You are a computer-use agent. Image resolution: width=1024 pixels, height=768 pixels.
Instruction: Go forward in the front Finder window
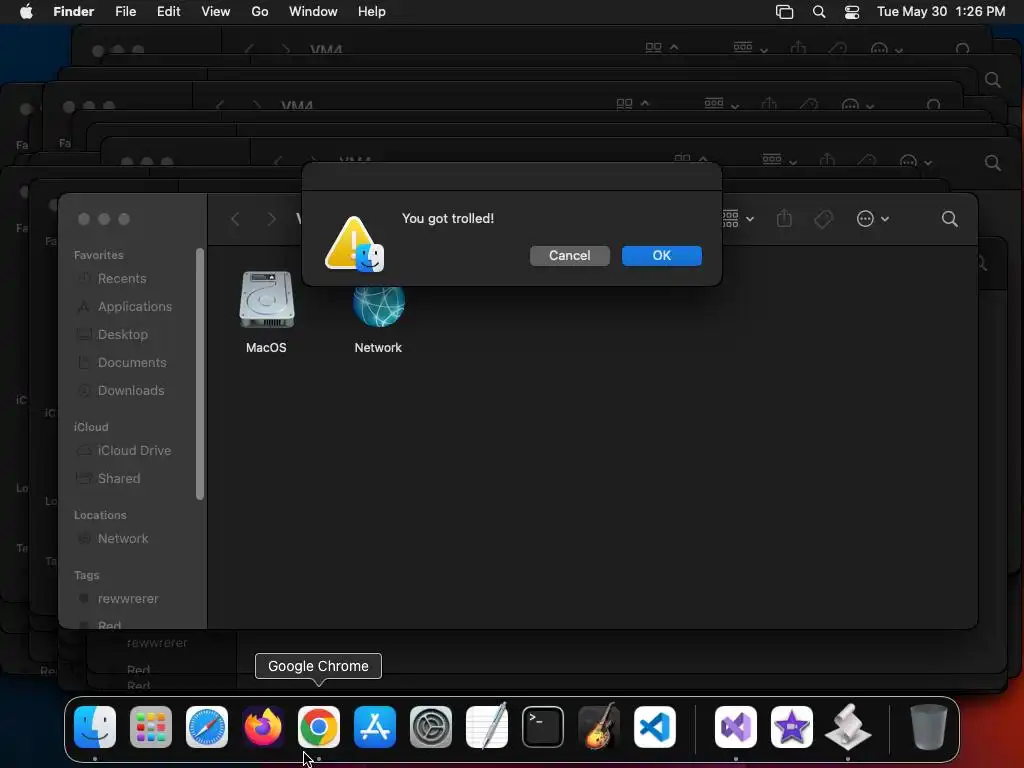(272, 219)
